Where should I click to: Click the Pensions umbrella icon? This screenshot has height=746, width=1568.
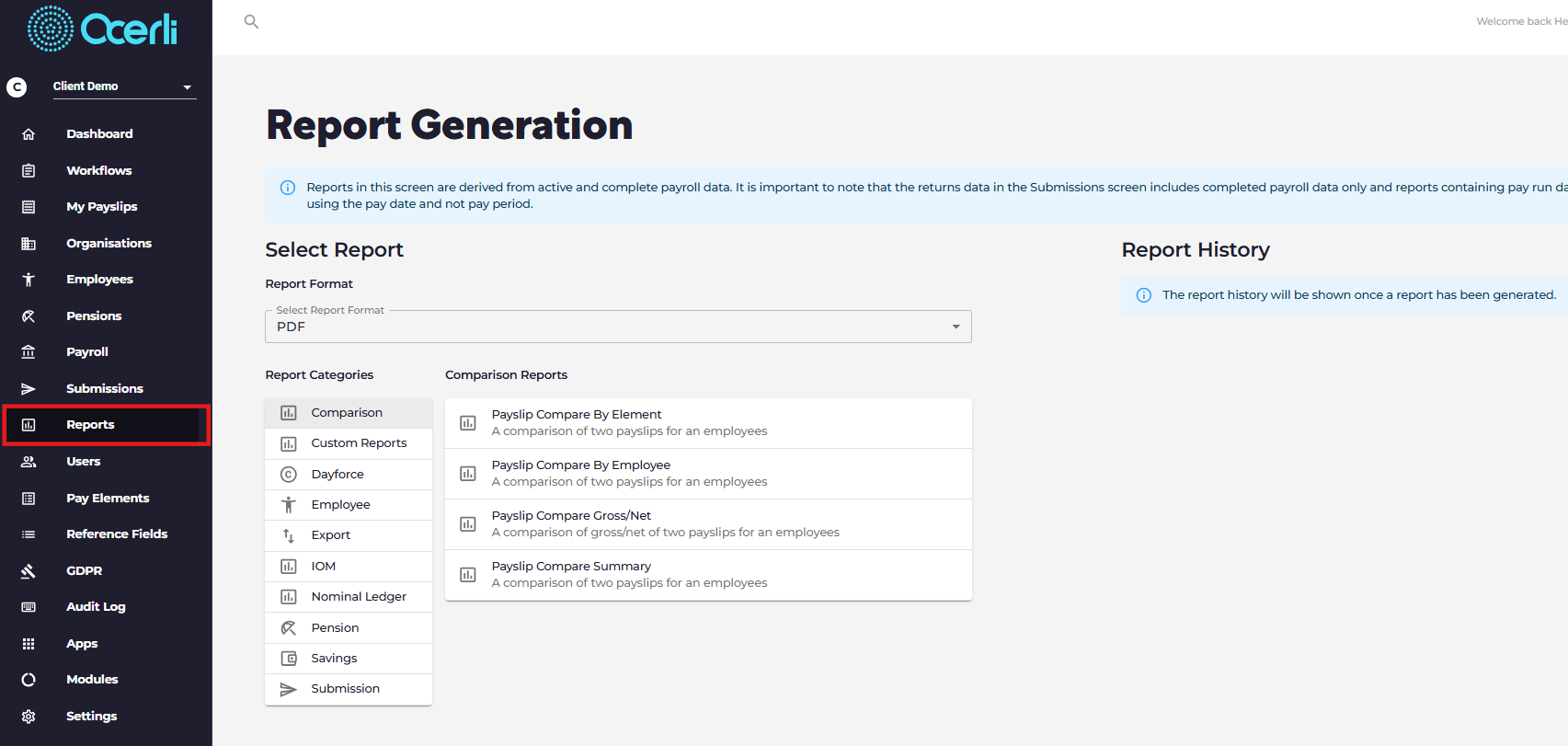point(29,316)
